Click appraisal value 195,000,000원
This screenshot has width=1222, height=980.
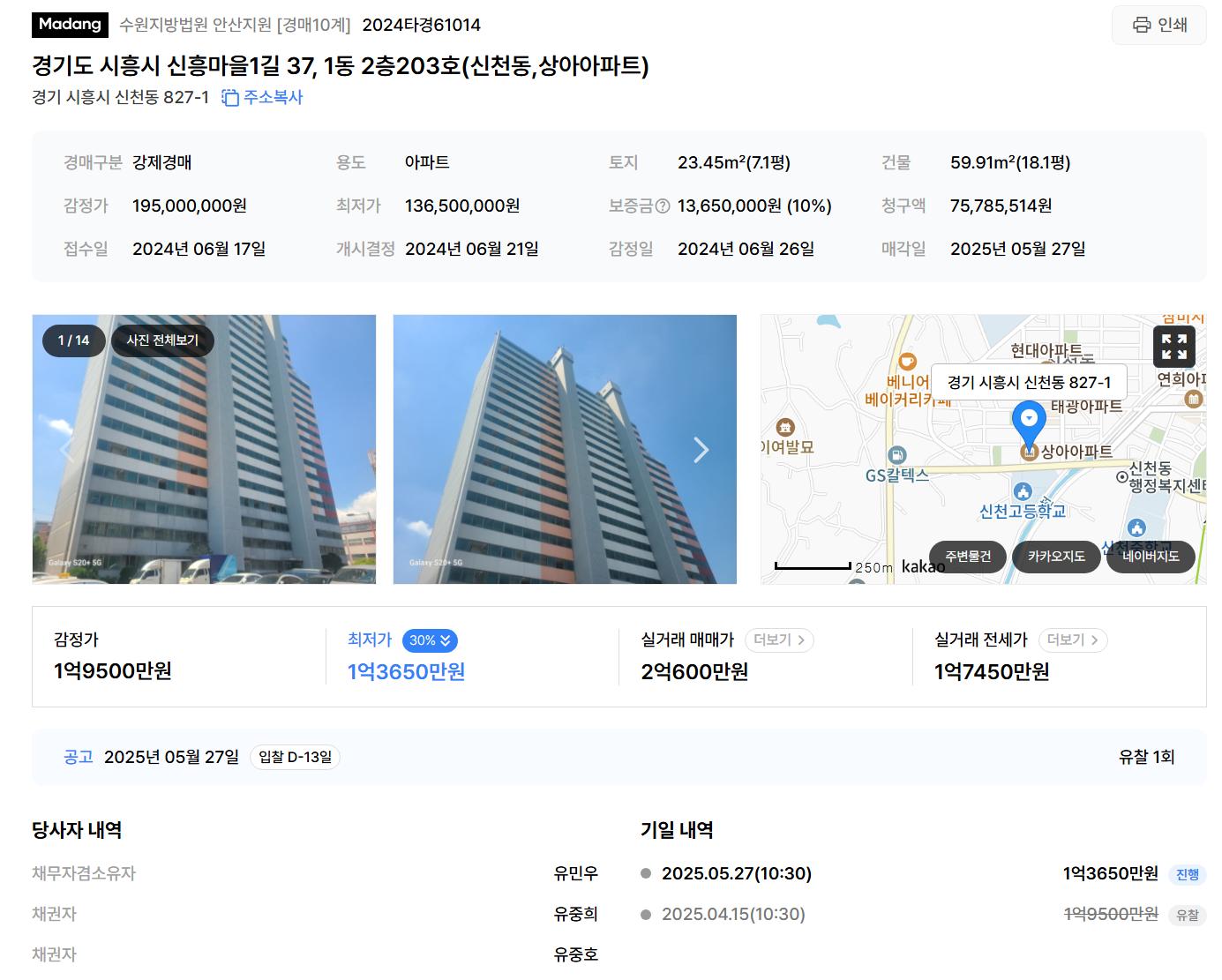[x=190, y=206]
